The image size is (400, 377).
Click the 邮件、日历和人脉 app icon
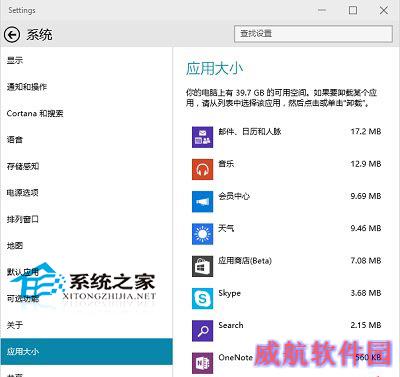pyautogui.click(x=202, y=137)
